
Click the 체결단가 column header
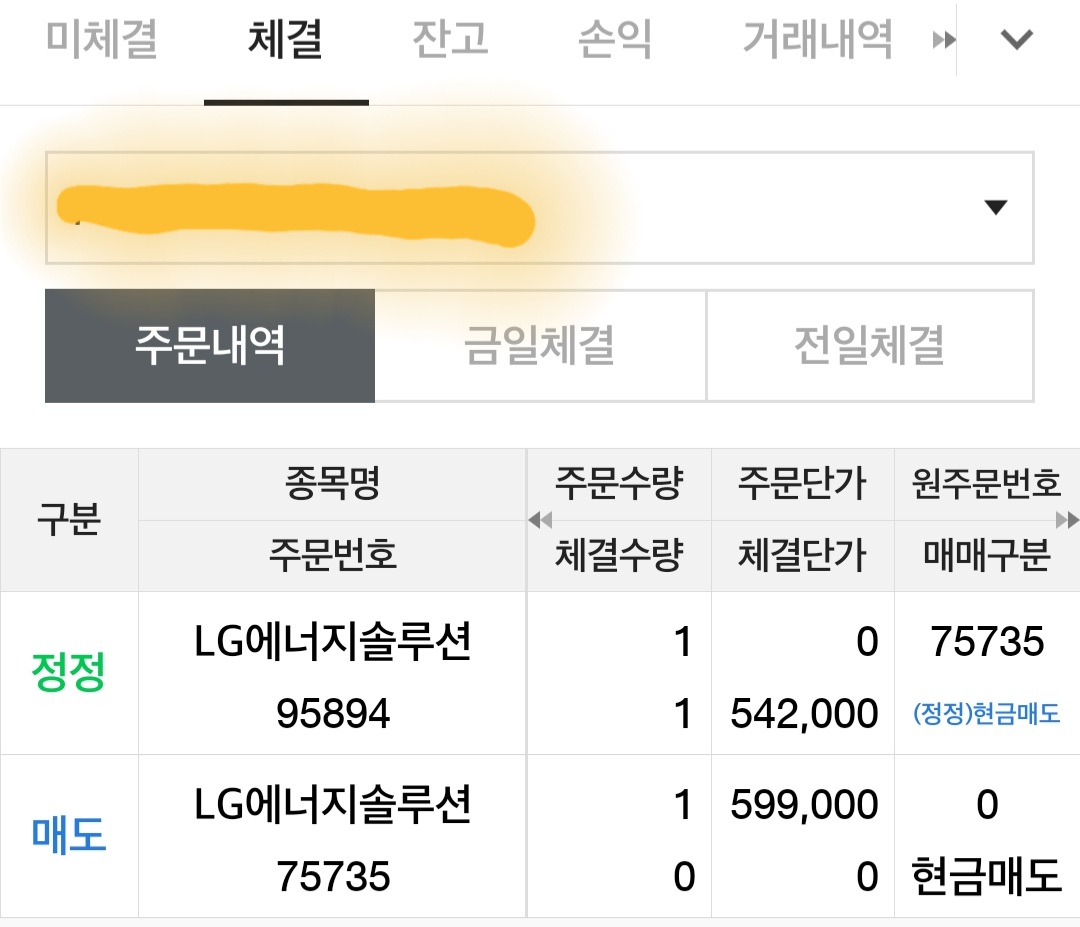pos(802,556)
